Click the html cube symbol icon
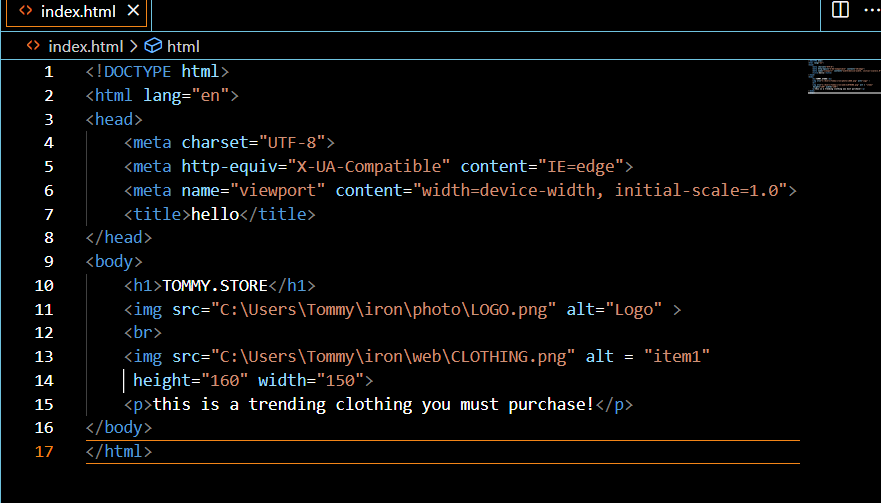 click(x=153, y=46)
